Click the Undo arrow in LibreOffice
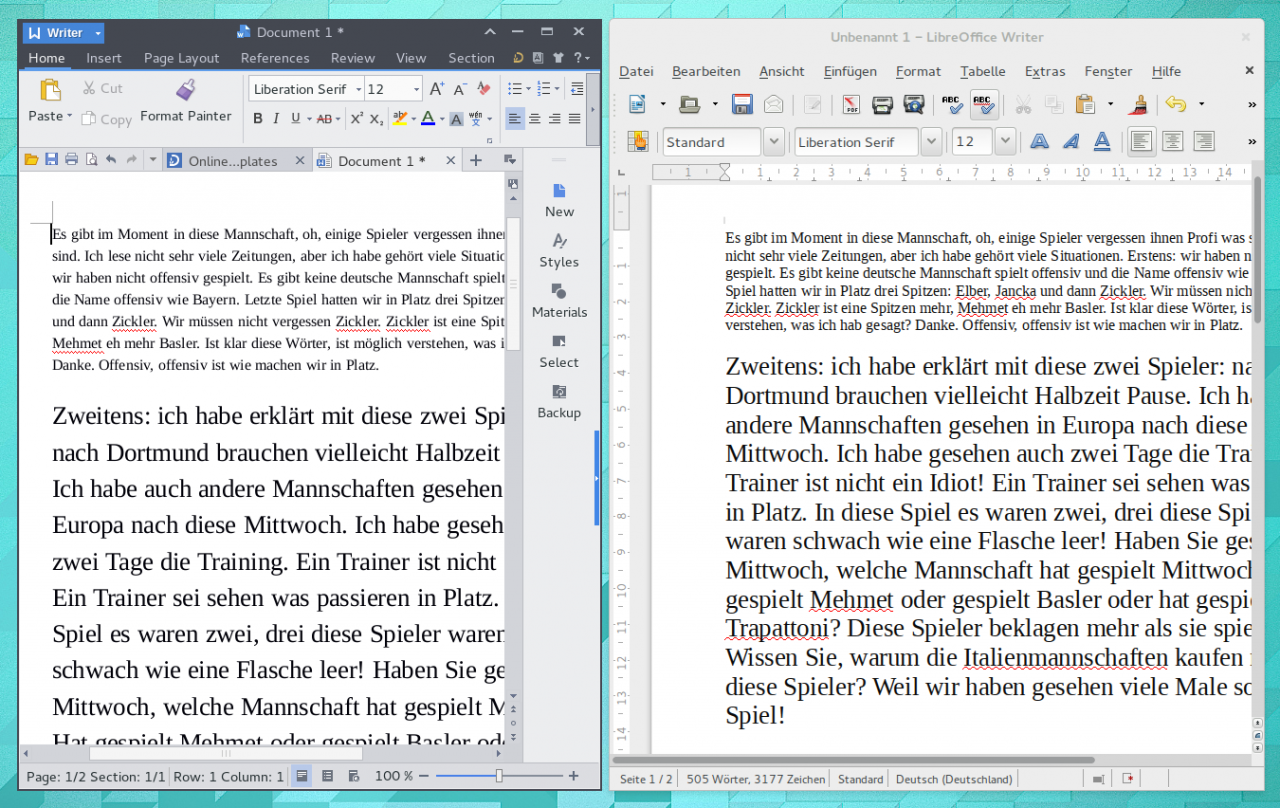The image size is (1280, 808). tap(1175, 104)
